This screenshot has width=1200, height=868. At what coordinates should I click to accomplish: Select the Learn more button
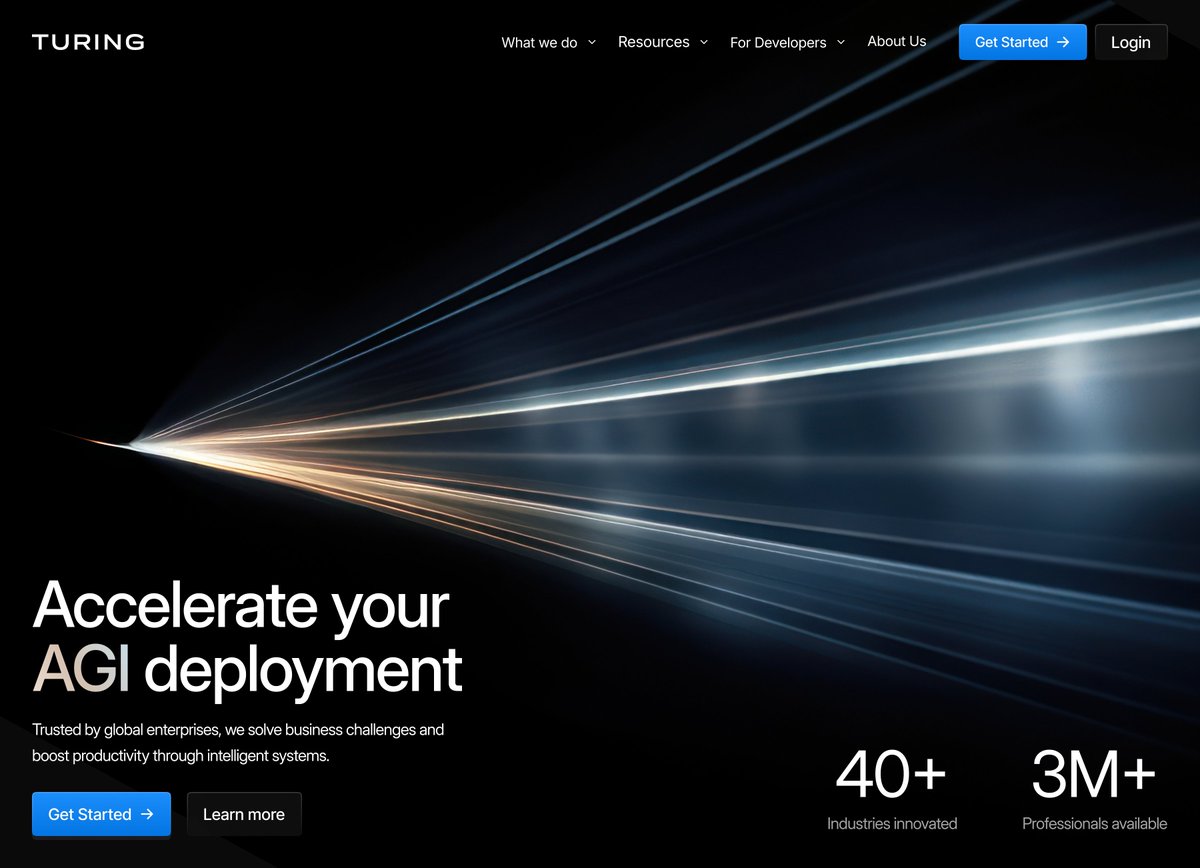coord(244,814)
